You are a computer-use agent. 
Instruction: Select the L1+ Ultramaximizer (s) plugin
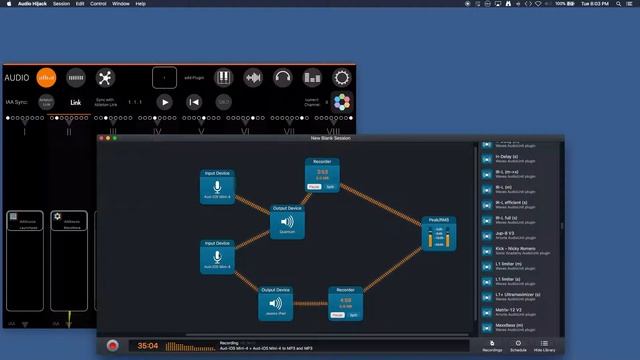click(520, 297)
